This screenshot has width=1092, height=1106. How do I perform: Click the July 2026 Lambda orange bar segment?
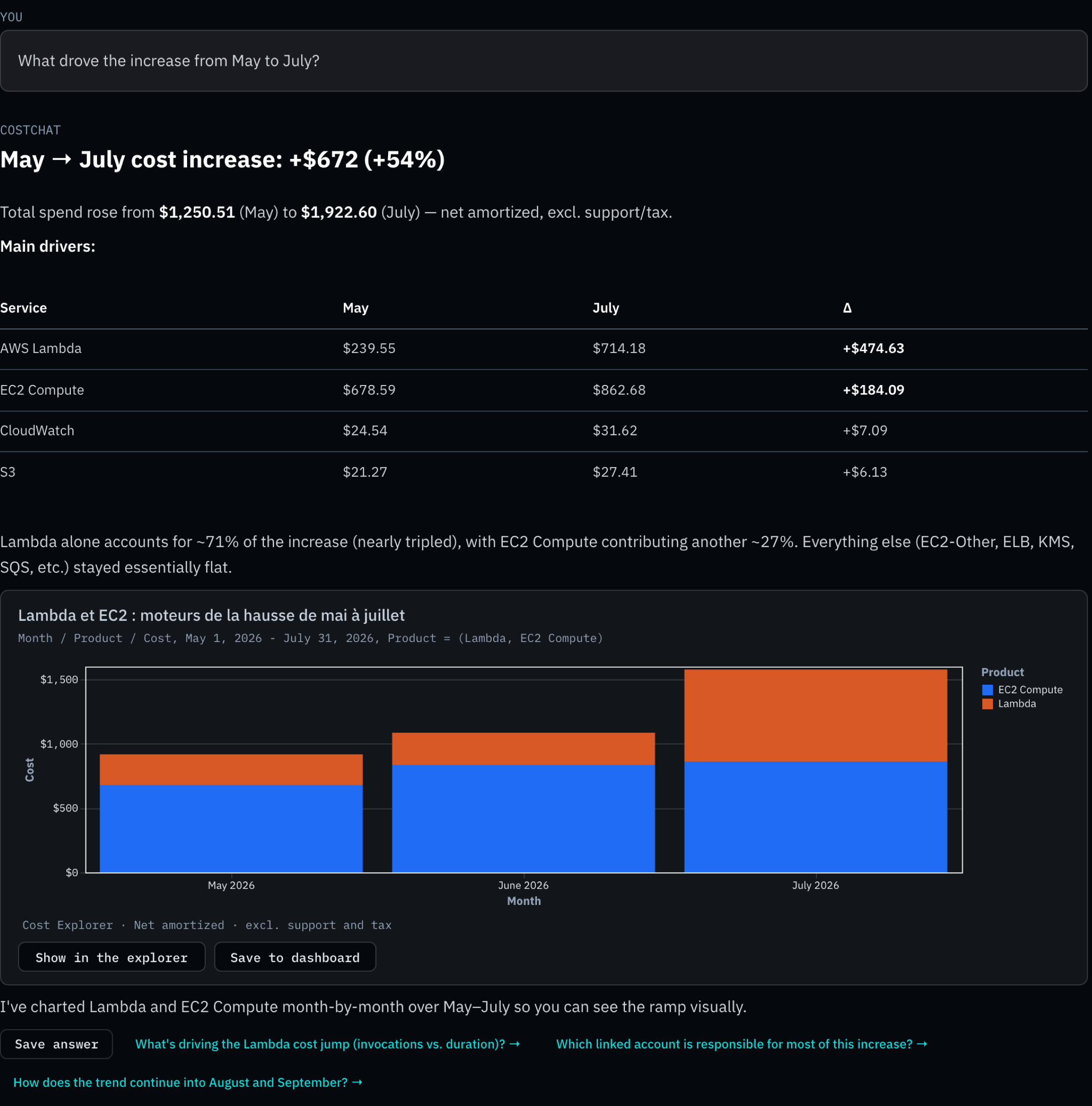pos(815,715)
